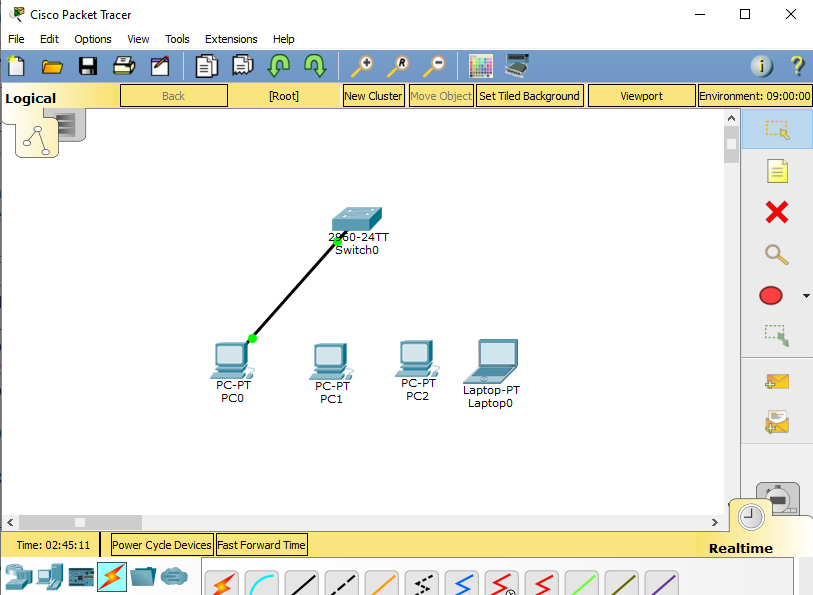Select the End Devices category icon
The width and height of the screenshot is (813, 595).
(x=50, y=577)
